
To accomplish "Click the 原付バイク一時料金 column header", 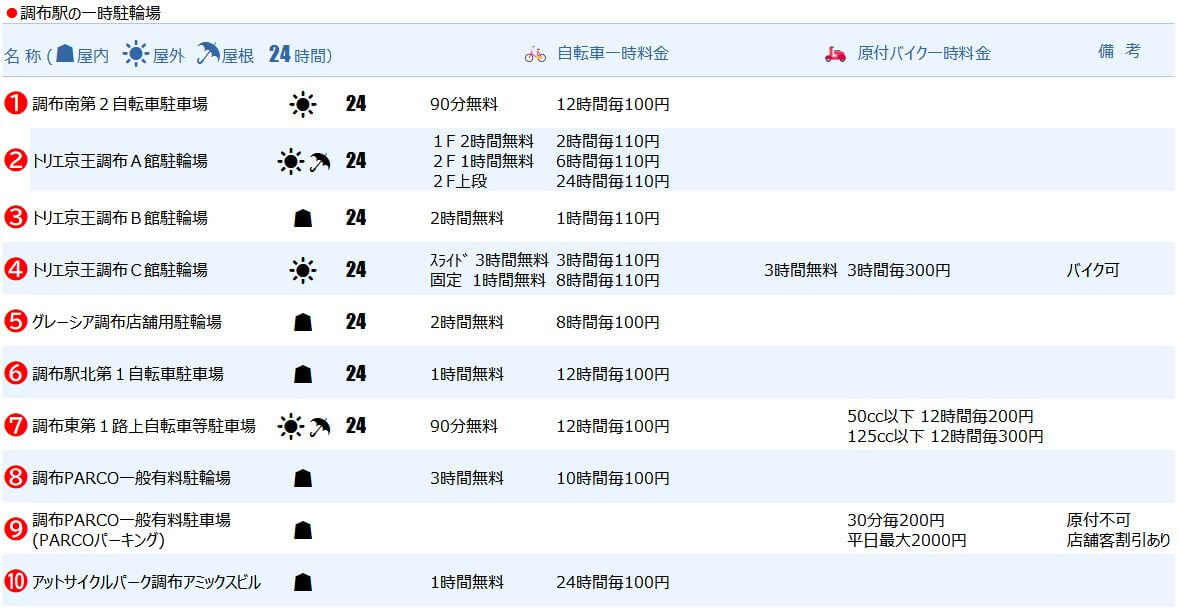I will tap(924, 53).
